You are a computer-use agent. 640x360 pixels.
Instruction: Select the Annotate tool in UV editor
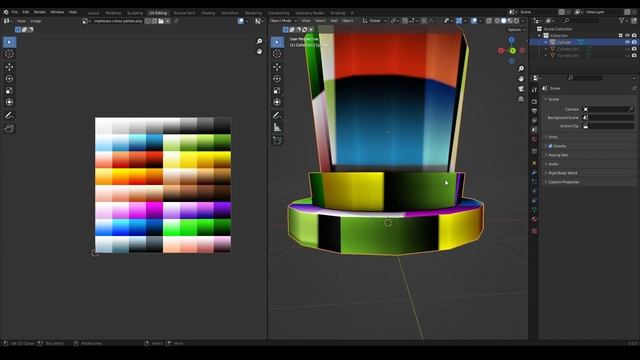coord(9,116)
